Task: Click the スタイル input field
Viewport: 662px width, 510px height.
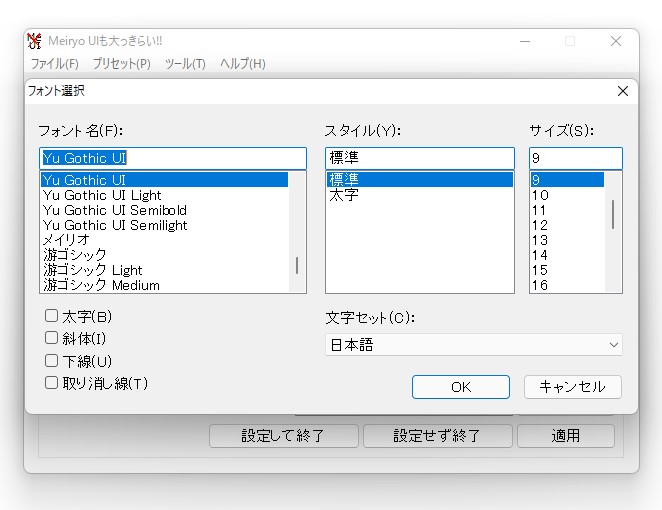Action: (x=420, y=158)
